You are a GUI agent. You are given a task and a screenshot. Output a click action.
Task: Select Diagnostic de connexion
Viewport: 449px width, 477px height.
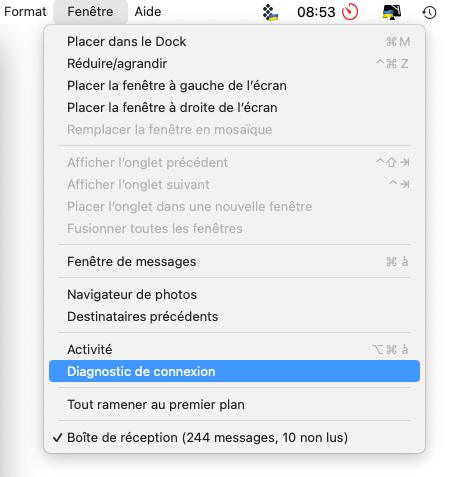coord(234,371)
